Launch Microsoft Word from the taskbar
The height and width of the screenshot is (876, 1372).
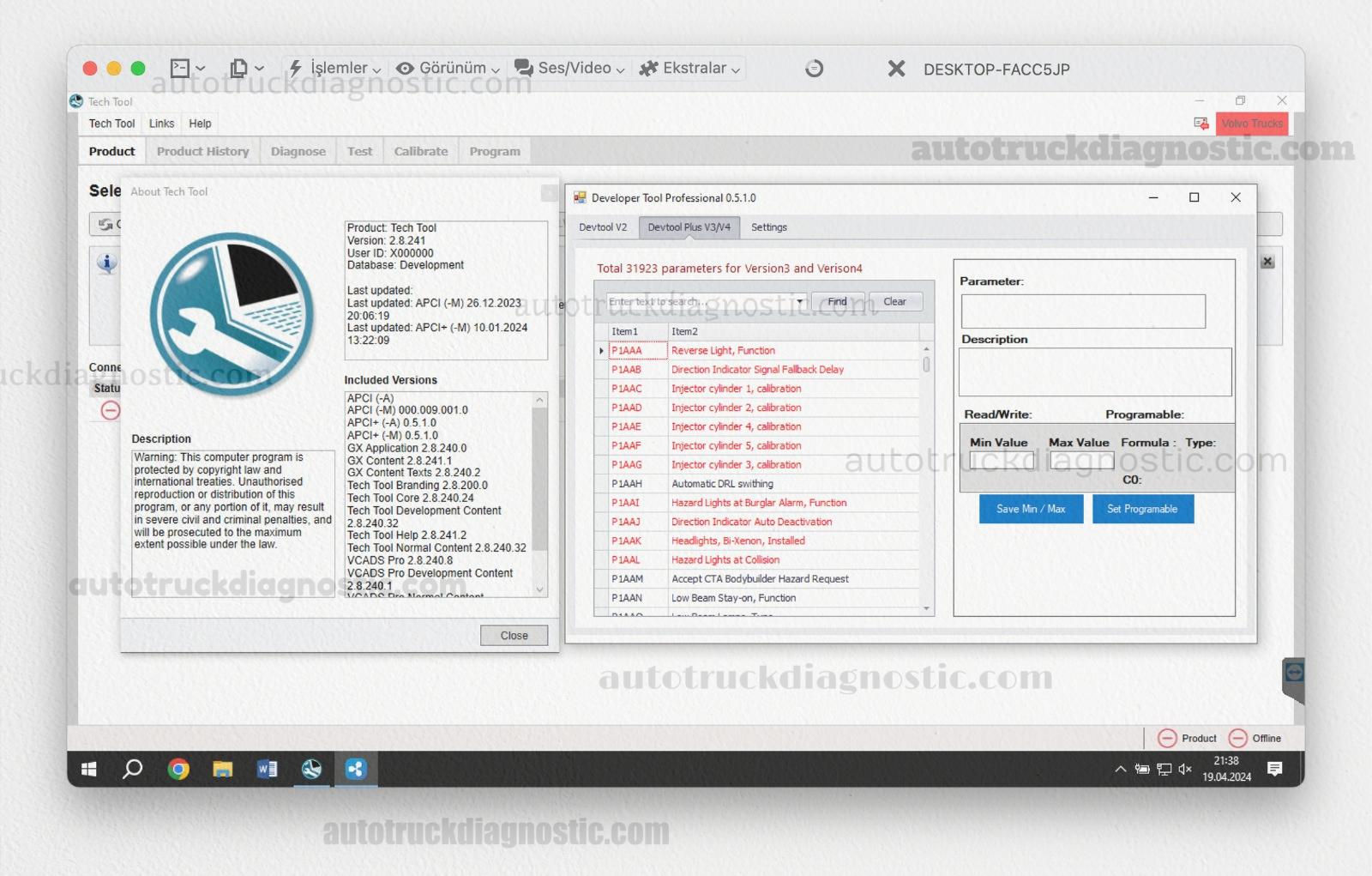coord(267,769)
